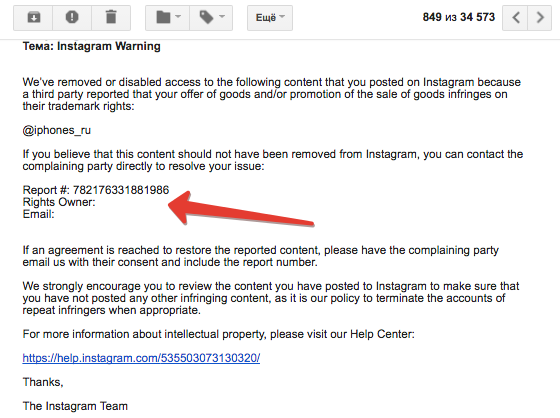
Task: Open the help.instagram.com Help Center link
Action: (141, 358)
